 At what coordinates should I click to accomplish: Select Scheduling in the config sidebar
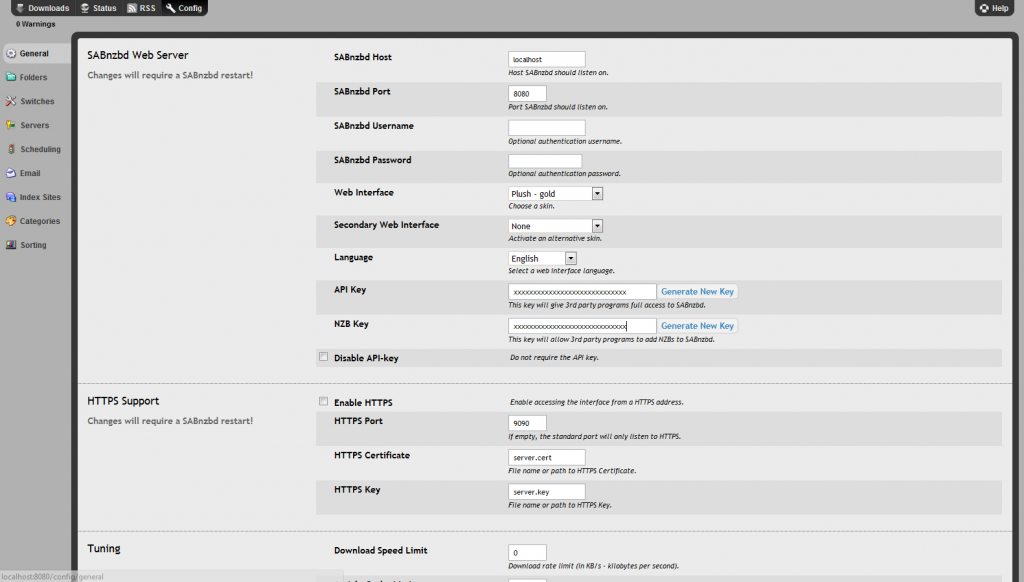40,149
